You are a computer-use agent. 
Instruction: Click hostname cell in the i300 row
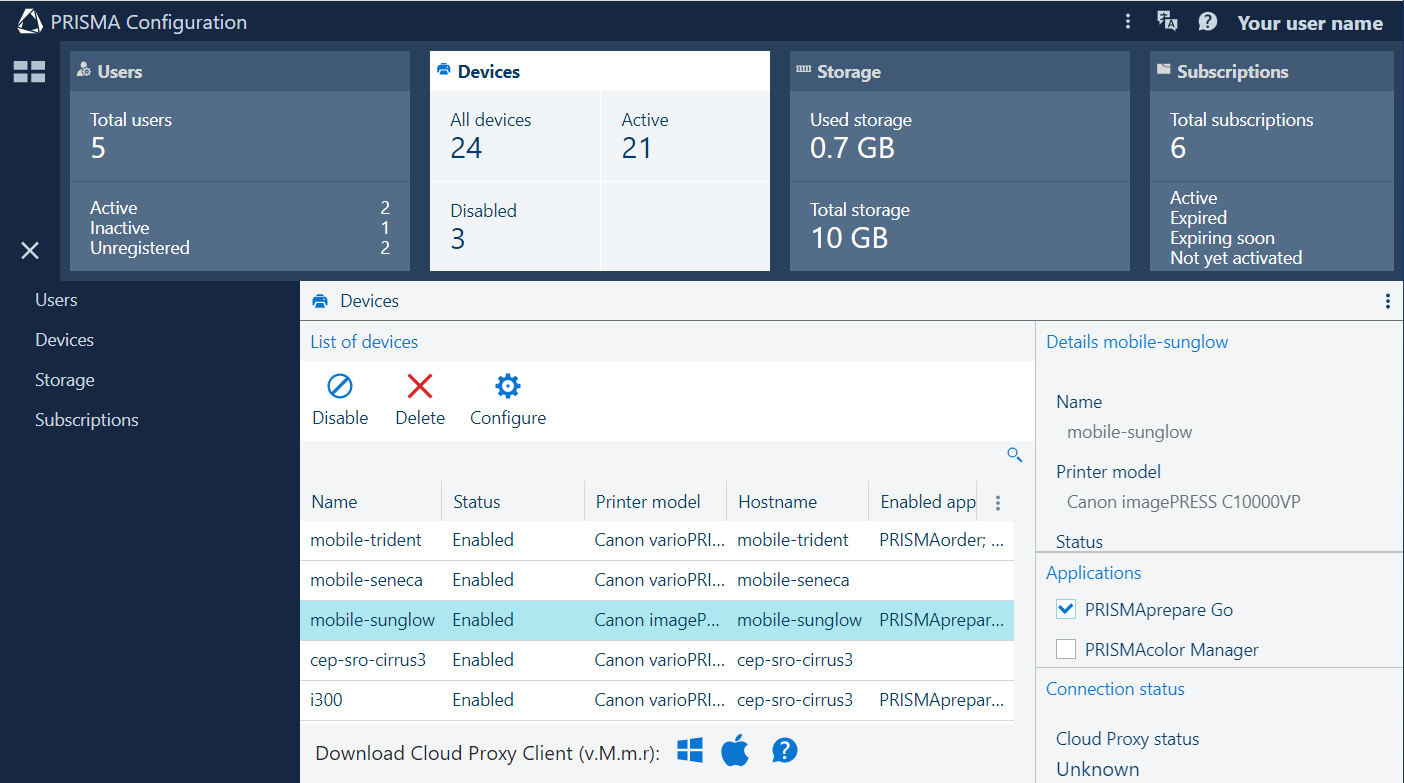point(795,700)
